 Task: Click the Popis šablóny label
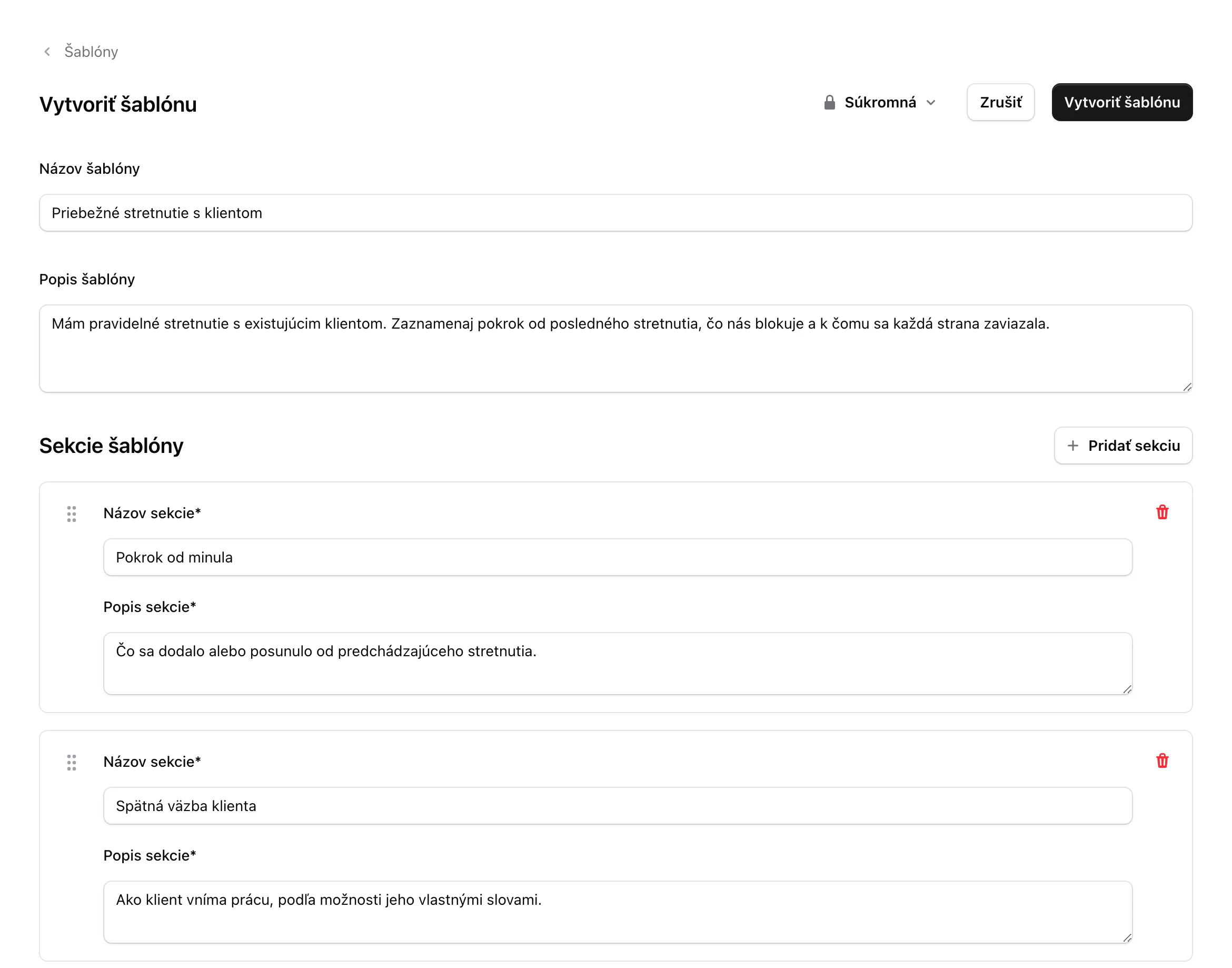click(87, 280)
